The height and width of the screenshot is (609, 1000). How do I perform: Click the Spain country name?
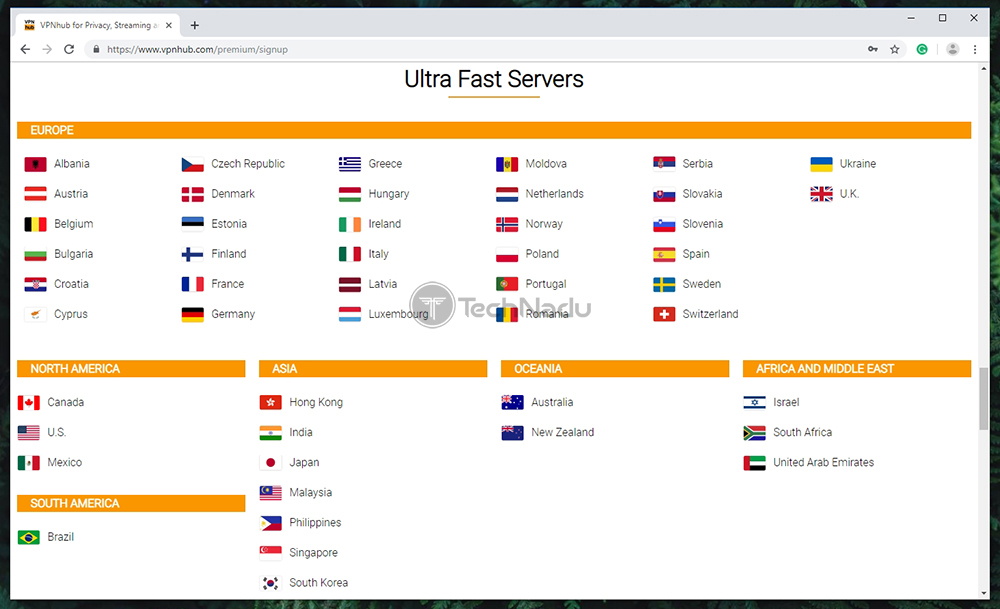click(x=696, y=254)
